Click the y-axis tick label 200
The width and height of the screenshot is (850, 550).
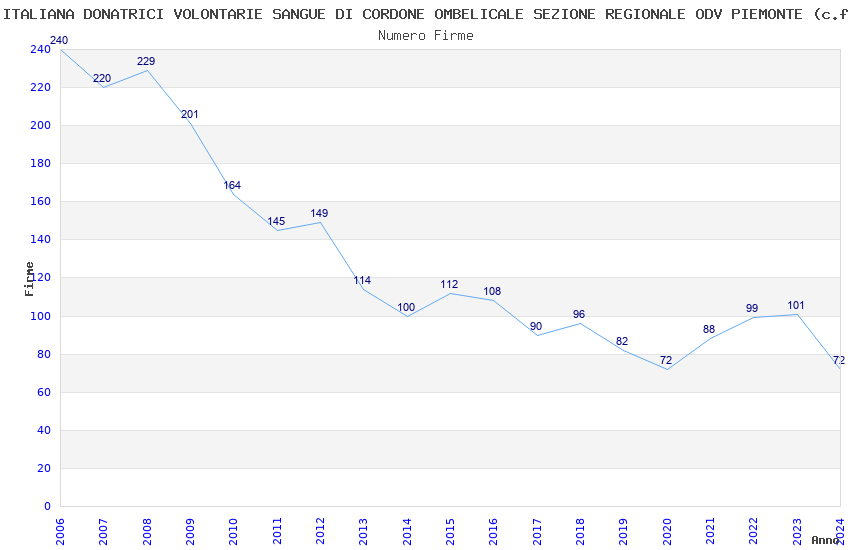point(41,125)
